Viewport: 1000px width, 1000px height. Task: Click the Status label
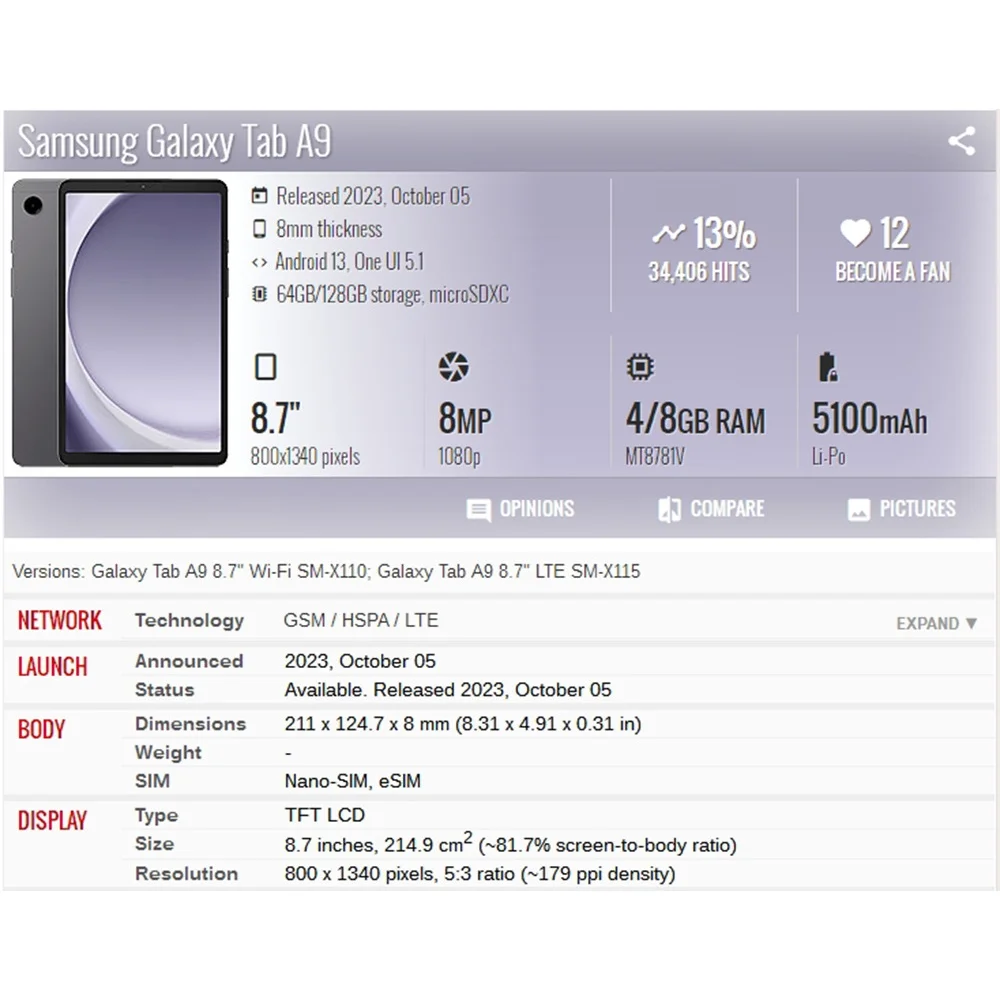click(x=165, y=690)
